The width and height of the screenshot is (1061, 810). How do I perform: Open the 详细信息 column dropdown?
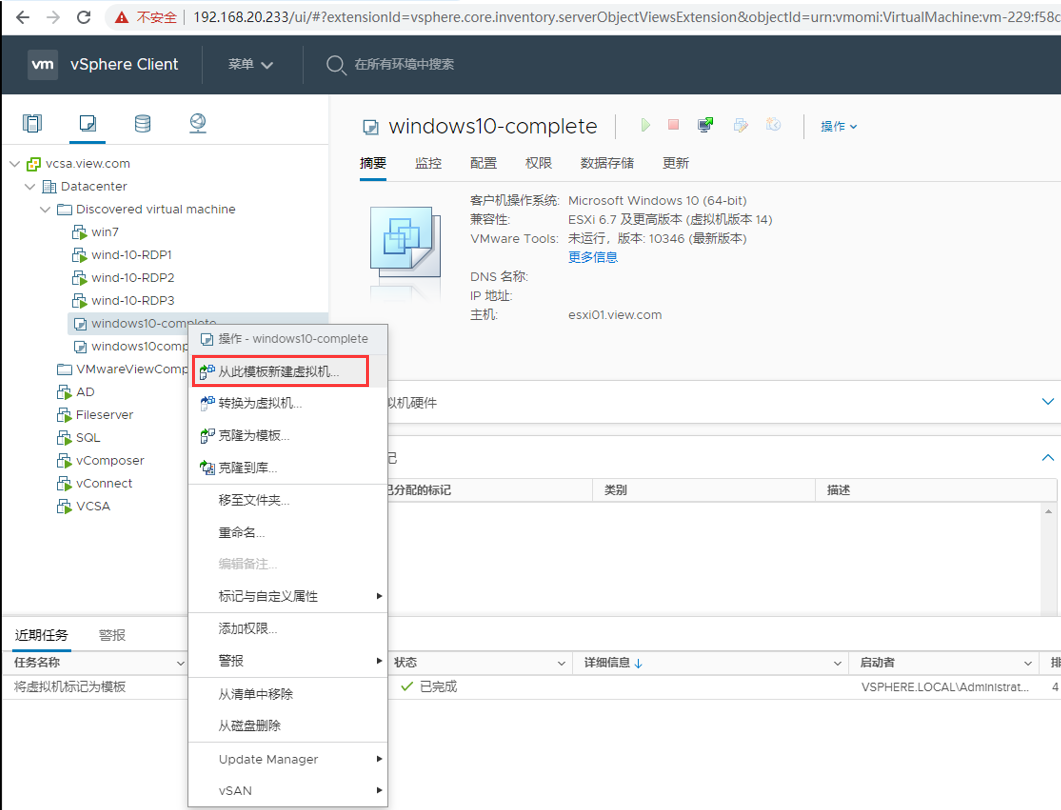837,663
